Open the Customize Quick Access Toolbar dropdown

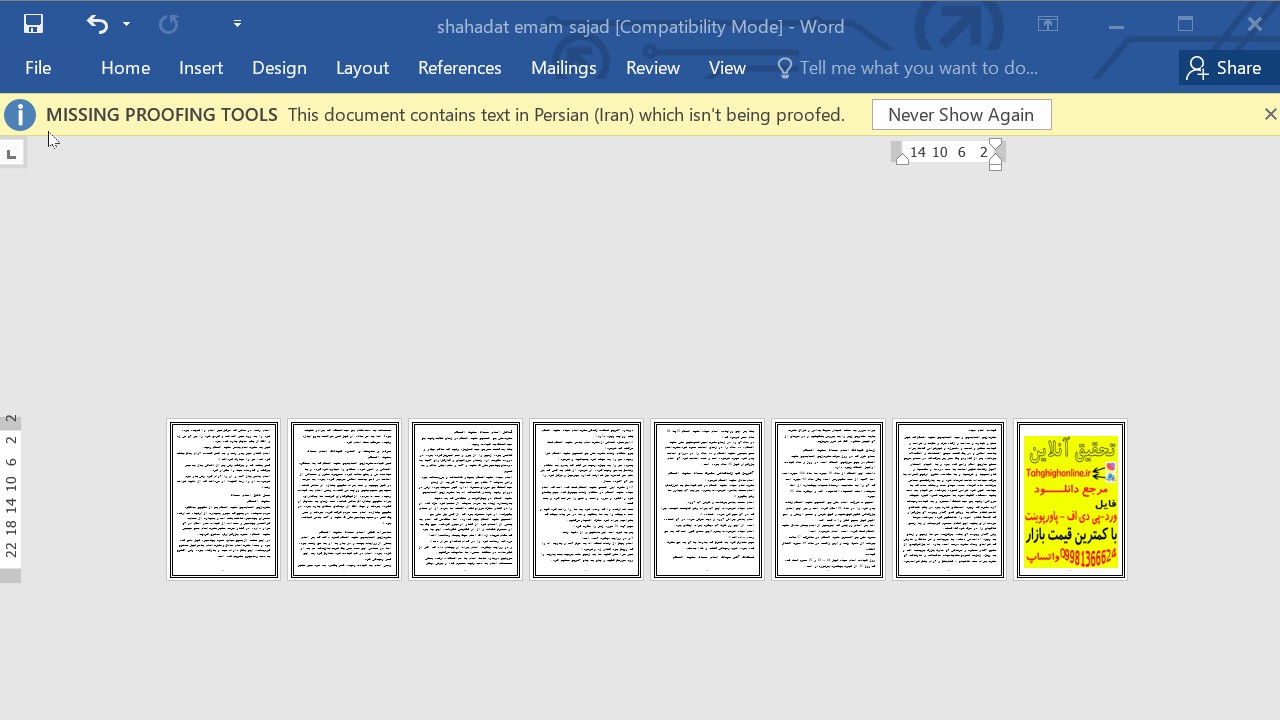237,24
